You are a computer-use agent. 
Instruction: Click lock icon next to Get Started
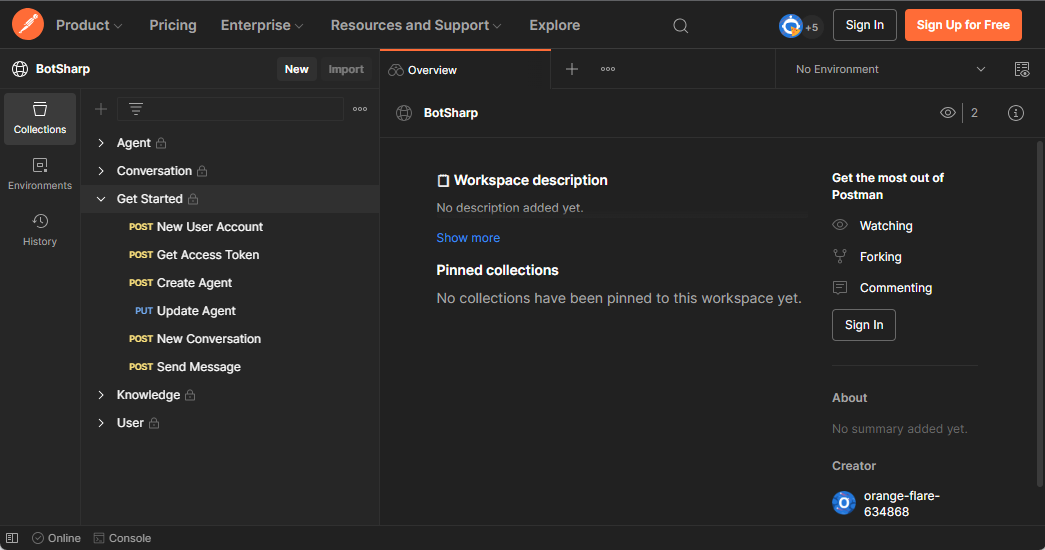click(193, 199)
